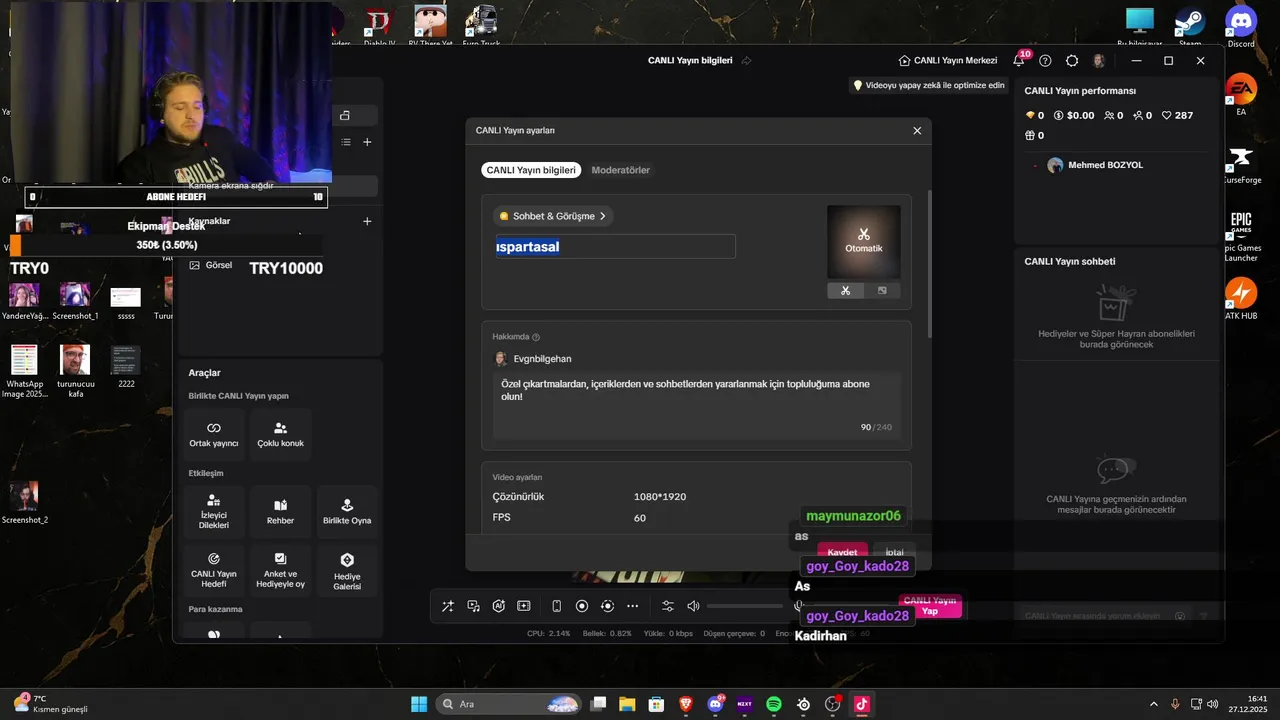Viewport: 1280px width, 720px height.
Task: Open İzleyici Dilekleri tool
Action: [213, 512]
